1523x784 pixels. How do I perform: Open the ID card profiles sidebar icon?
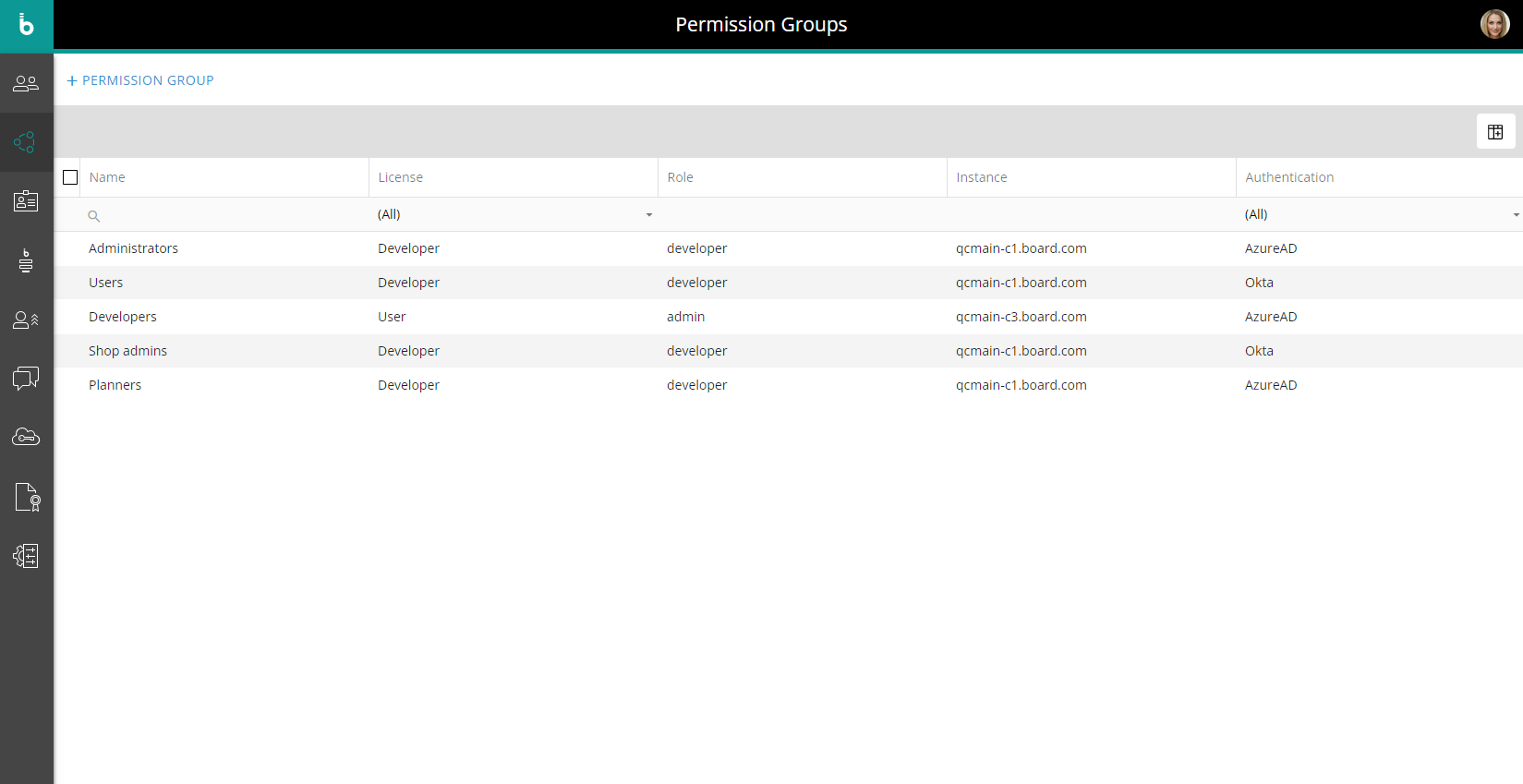26,201
